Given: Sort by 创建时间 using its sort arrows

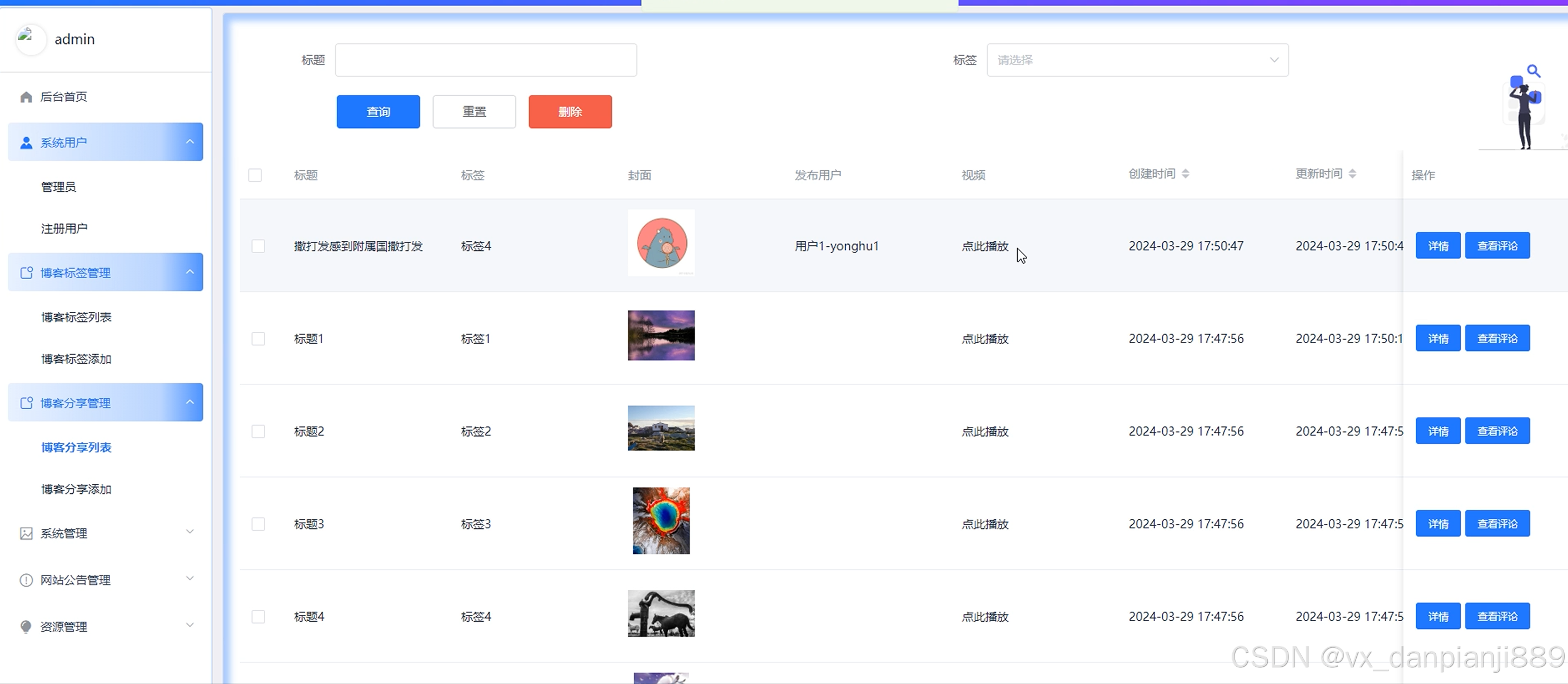Looking at the screenshot, I should [1185, 174].
